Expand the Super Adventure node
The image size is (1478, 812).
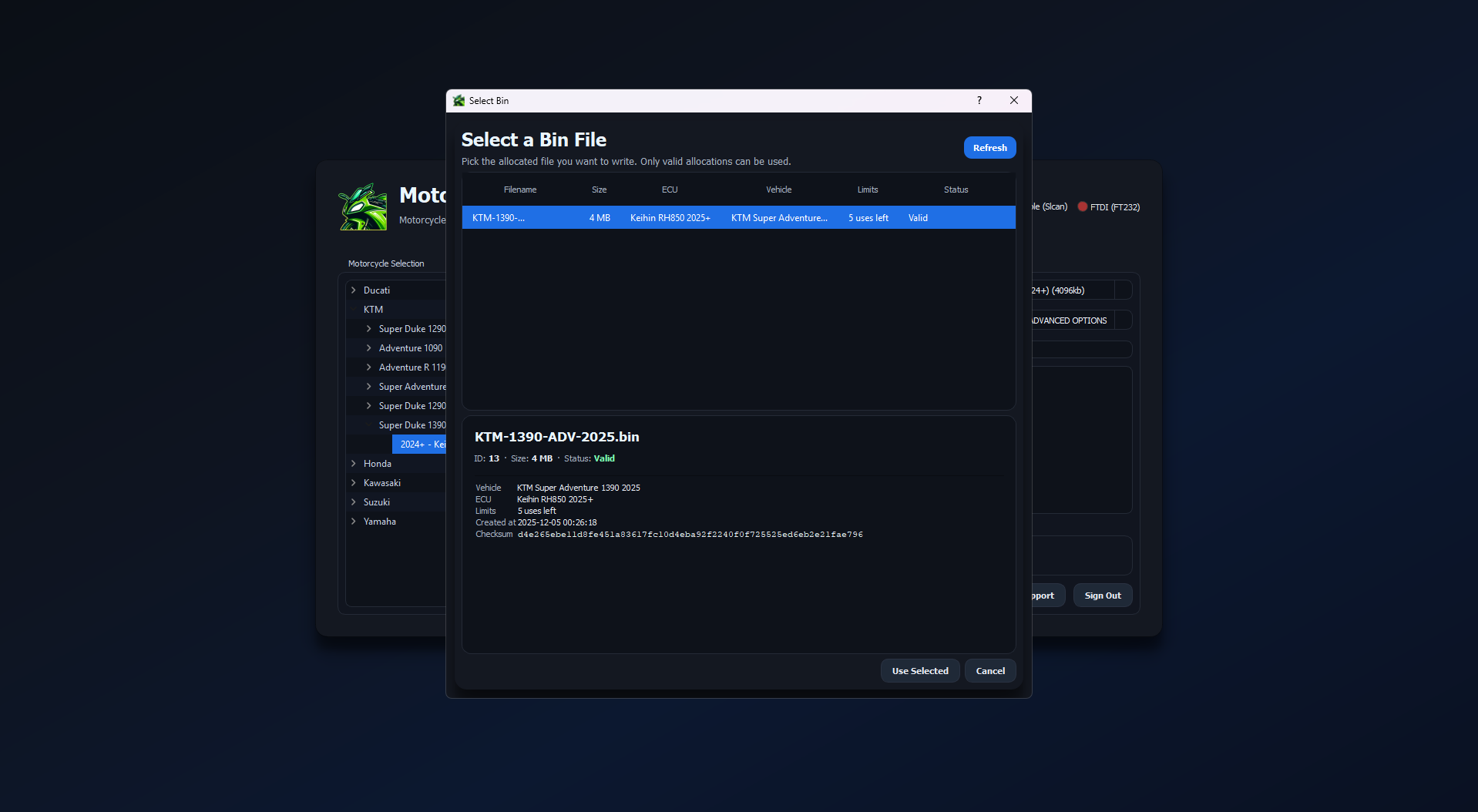[x=369, y=387]
